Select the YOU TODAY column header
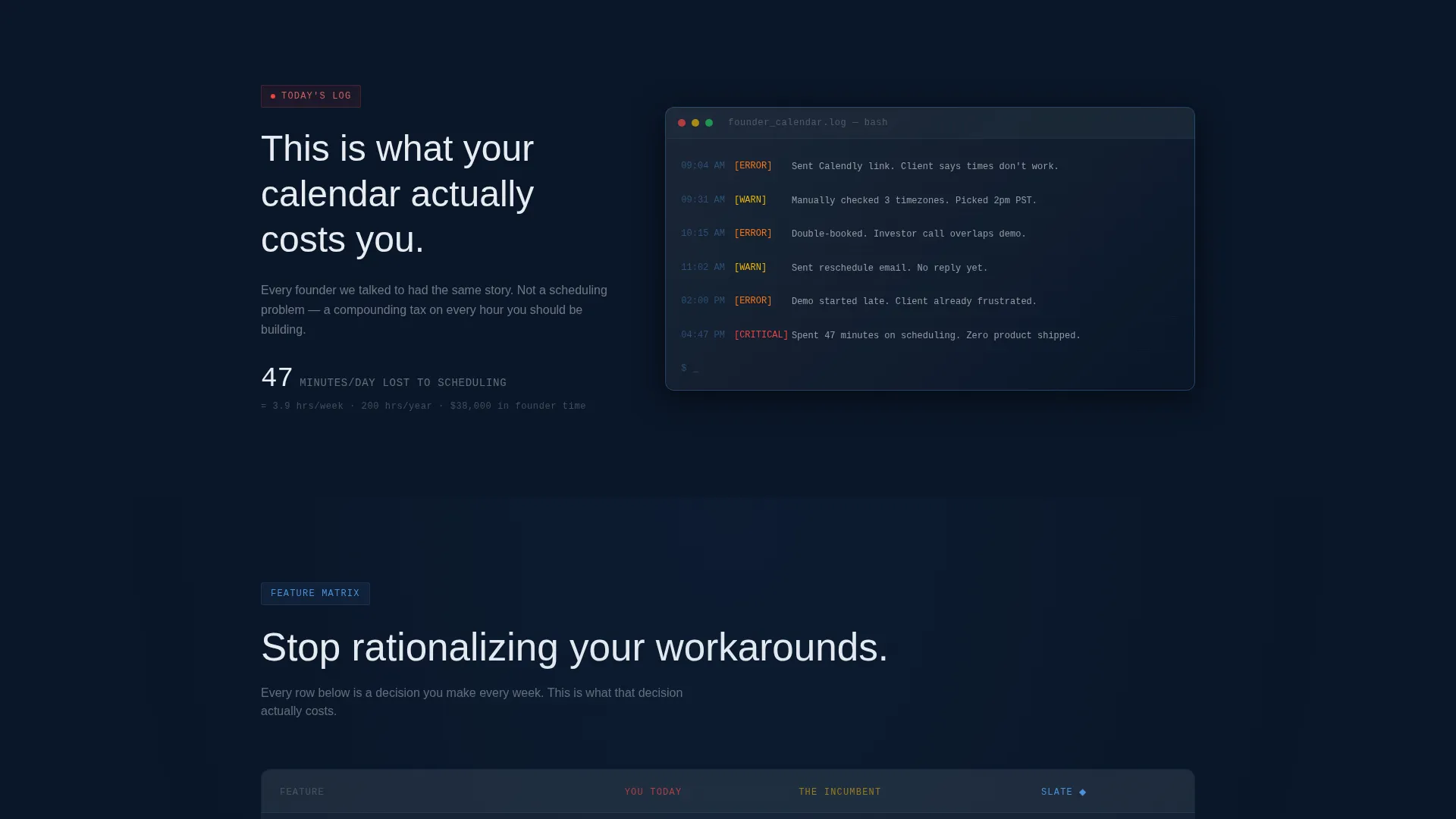 coord(653,792)
